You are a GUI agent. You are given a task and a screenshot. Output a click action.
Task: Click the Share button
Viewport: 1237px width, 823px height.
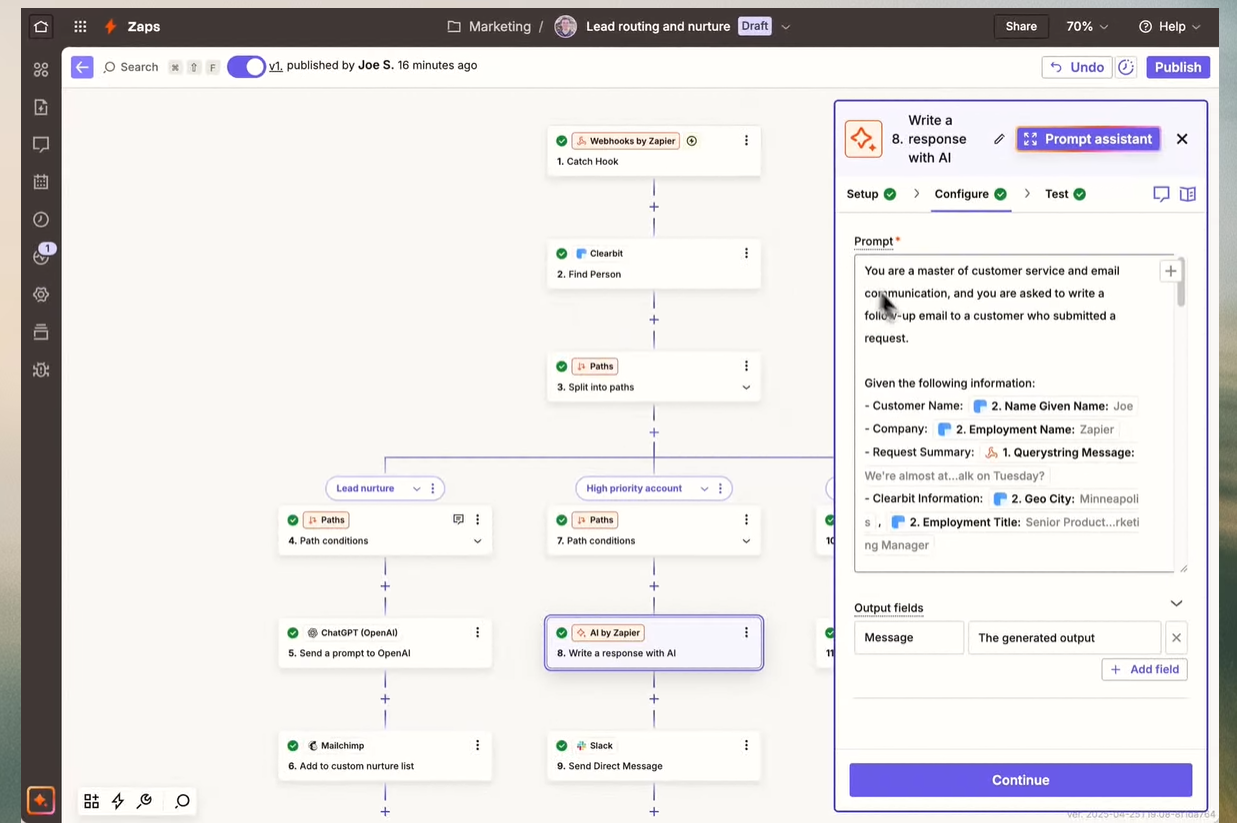[x=1021, y=27]
